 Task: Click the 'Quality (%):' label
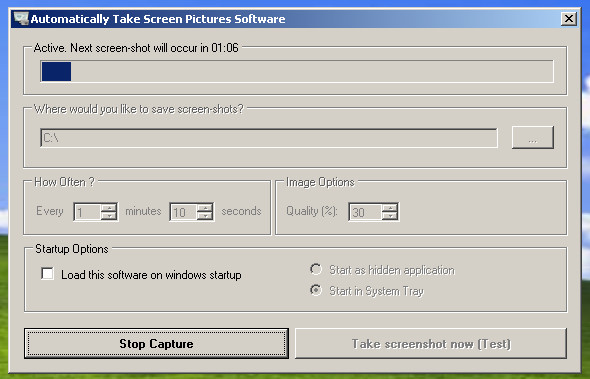click(312, 211)
